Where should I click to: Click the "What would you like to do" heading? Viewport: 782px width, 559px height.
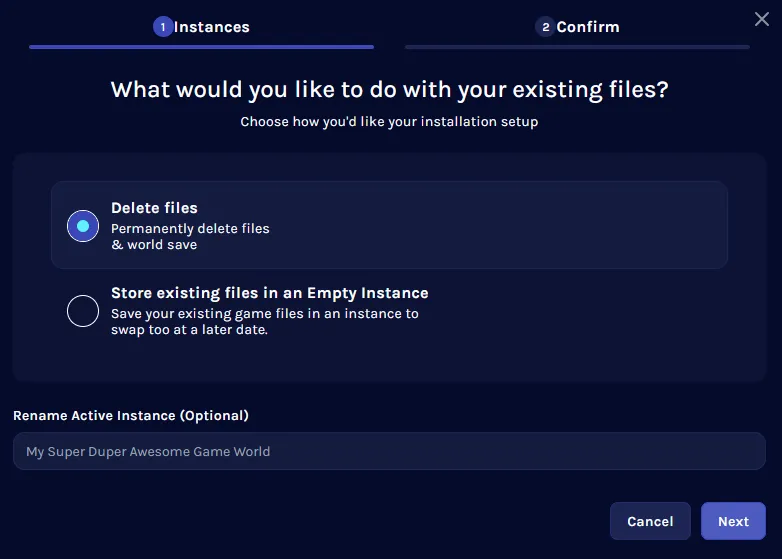pyautogui.click(x=389, y=89)
